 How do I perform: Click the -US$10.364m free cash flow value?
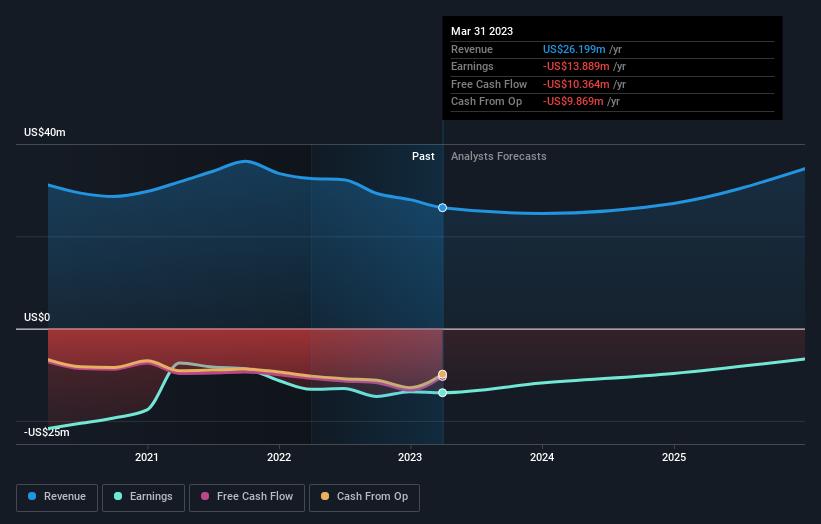pos(576,84)
